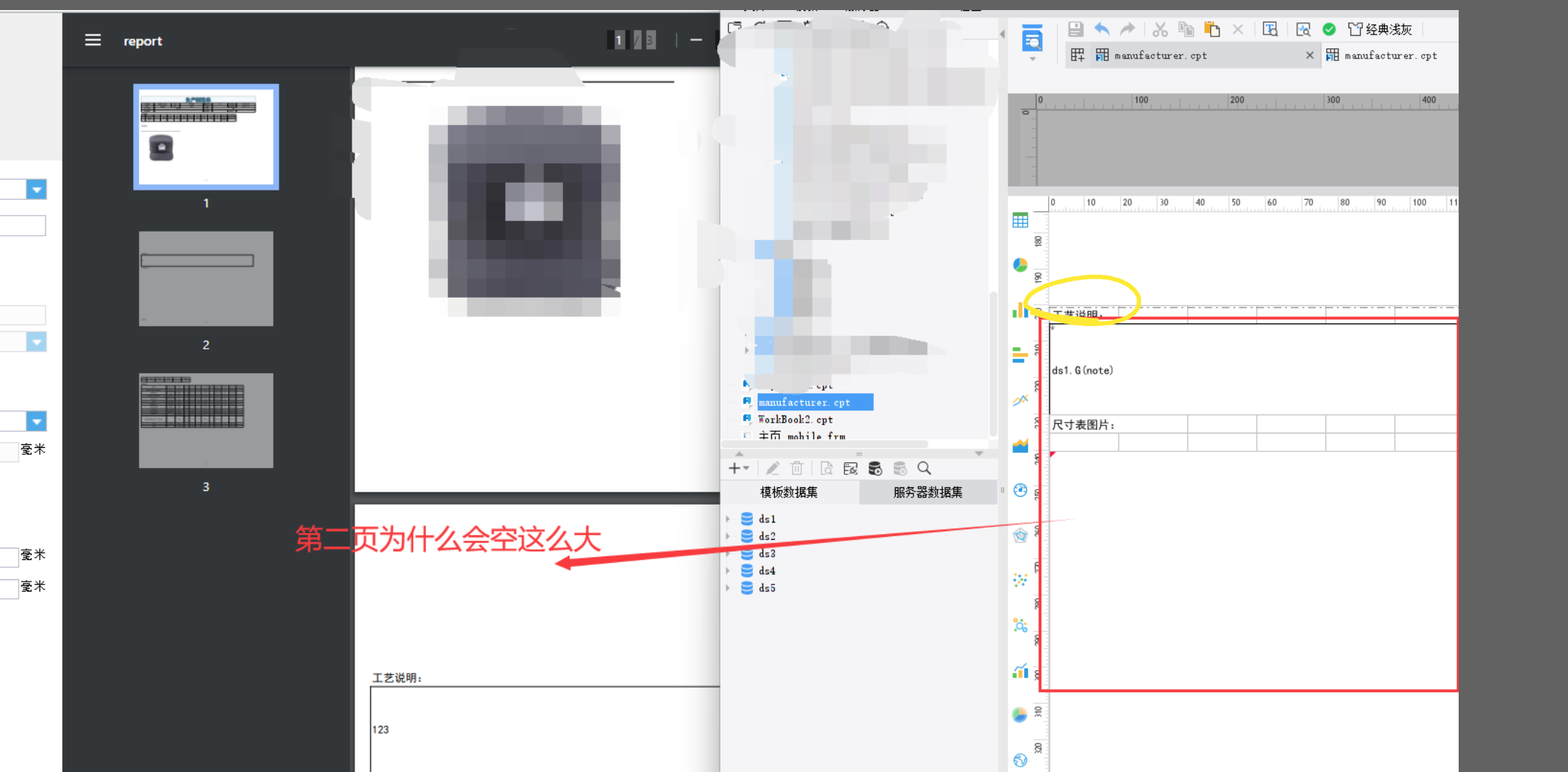Select the 经典浅灰 theme button
The height and width of the screenshot is (772, 1568).
(x=1380, y=29)
